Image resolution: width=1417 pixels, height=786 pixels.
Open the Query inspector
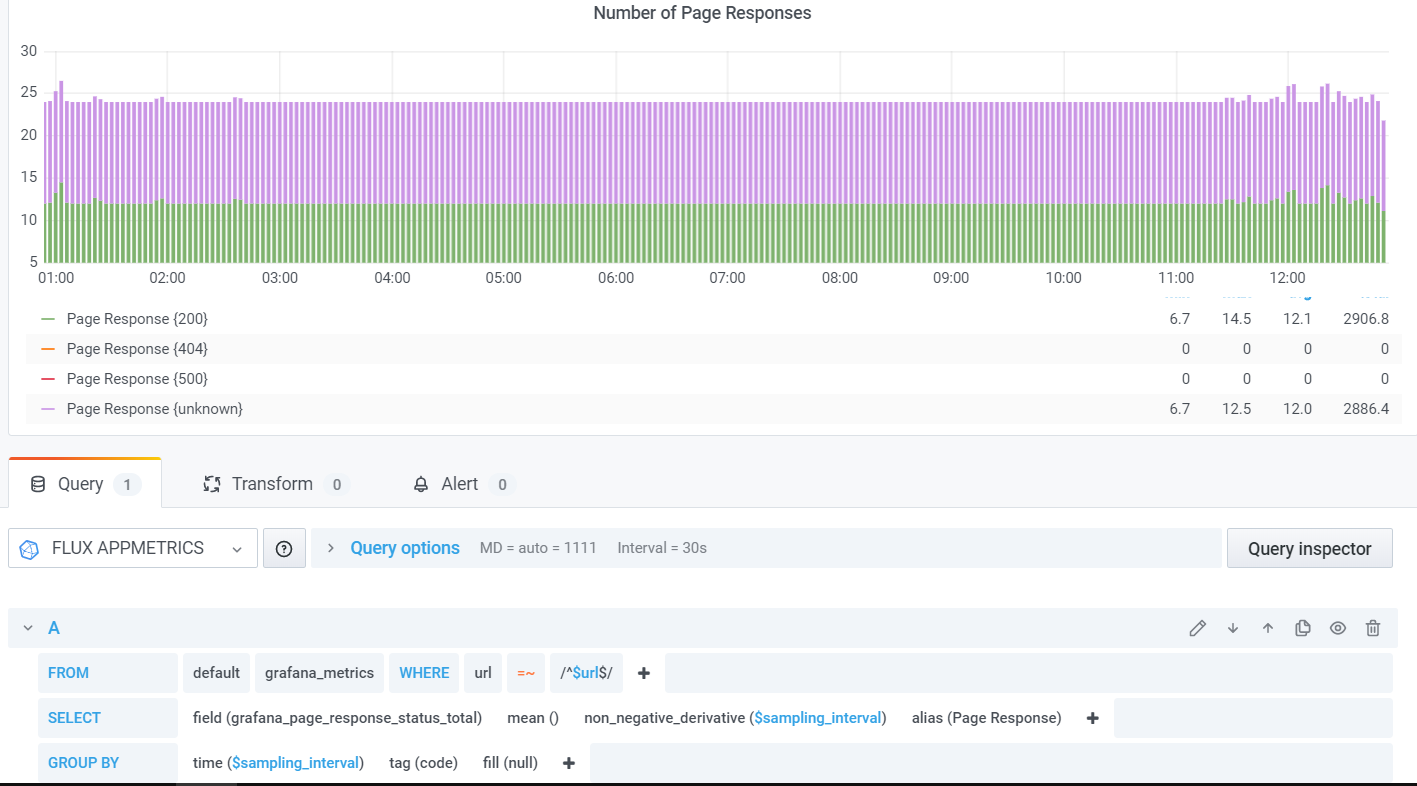1309,548
